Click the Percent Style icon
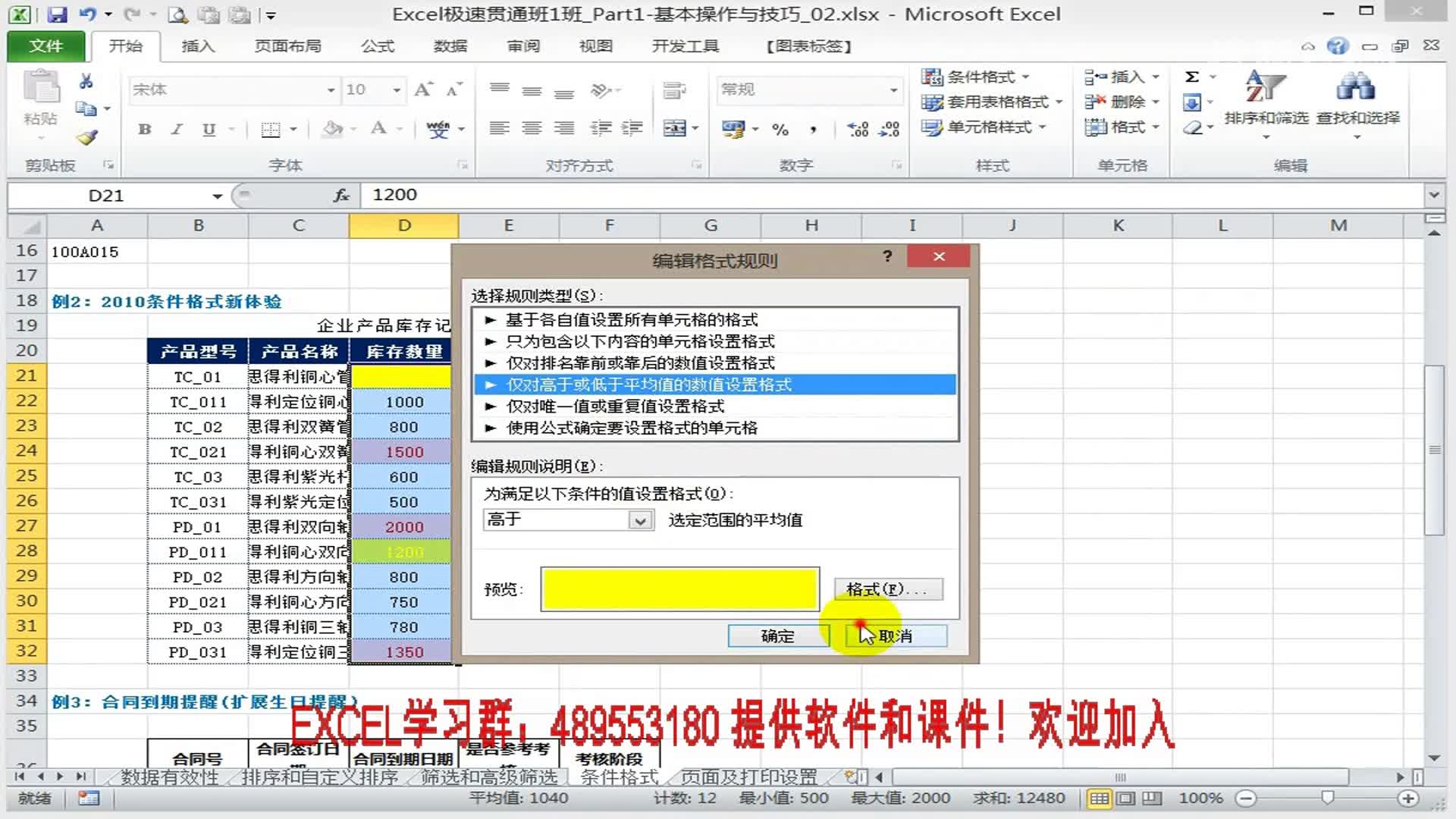1456x819 pixels. click(780, 129)
